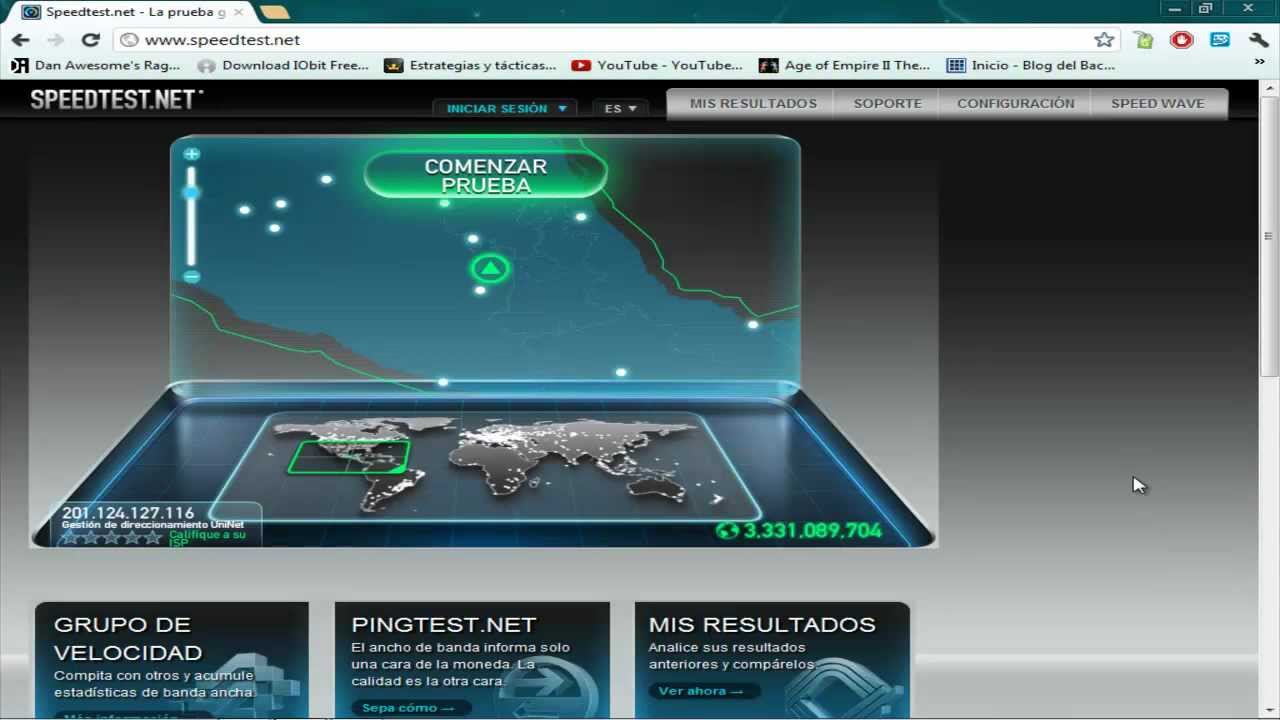
Task: Reload the Speedtest.net page
Action: click(90, 40)
